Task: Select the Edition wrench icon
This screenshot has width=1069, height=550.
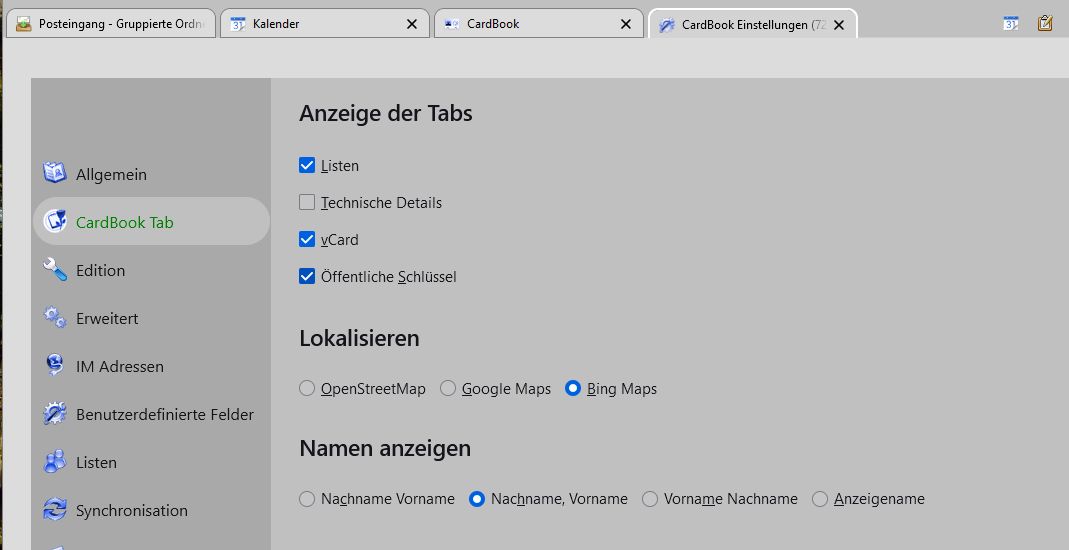Action: [55, 270]
